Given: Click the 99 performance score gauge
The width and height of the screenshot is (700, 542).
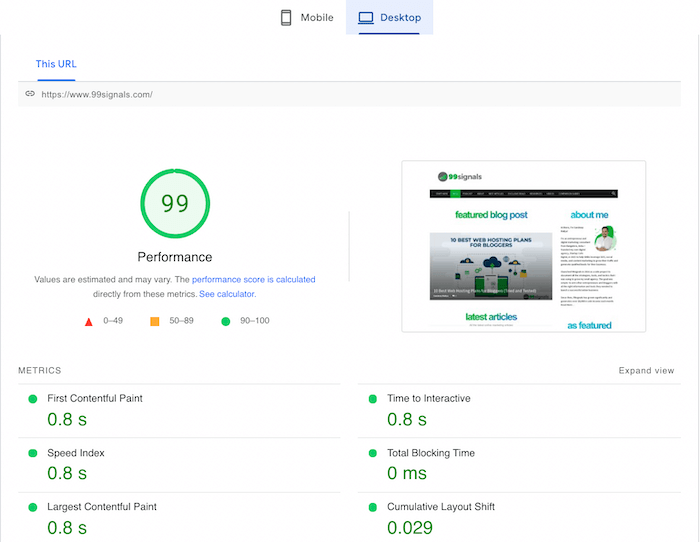Looking at the screenshot, I should pyautogui.click(x=175, y=203).
